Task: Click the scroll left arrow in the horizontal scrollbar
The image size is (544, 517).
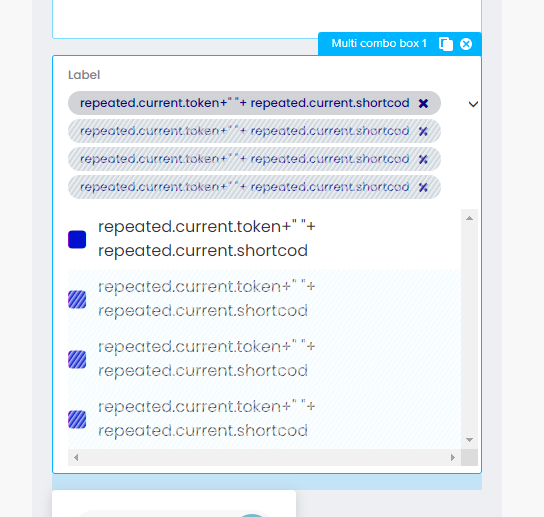Action: coord(76,457)
